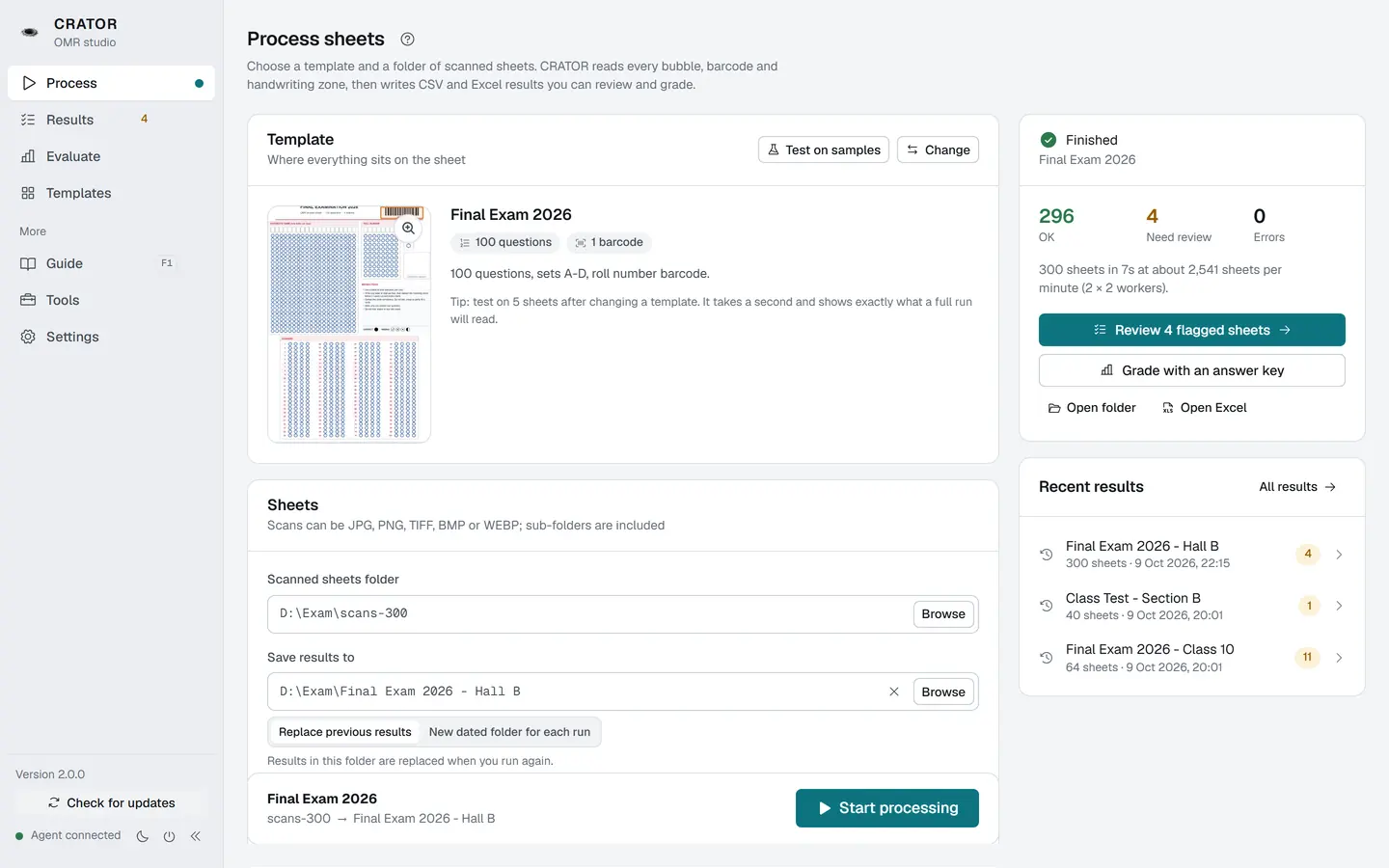
Task: Click the teal dot on the Process item
Action: (x=199, y=83)
